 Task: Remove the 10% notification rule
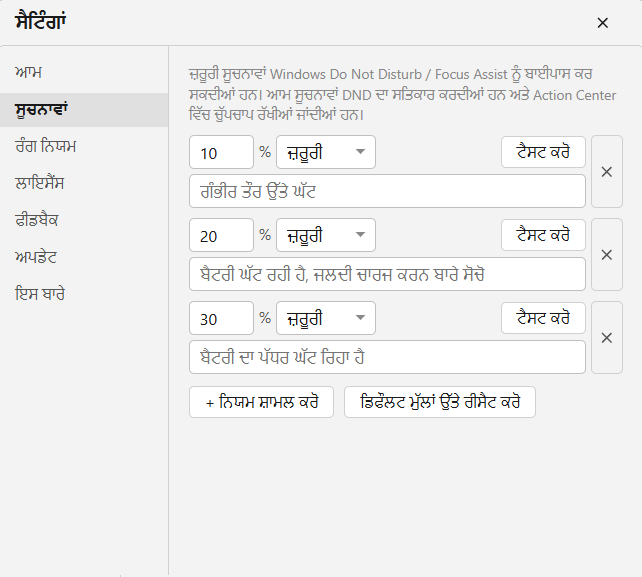607,172
